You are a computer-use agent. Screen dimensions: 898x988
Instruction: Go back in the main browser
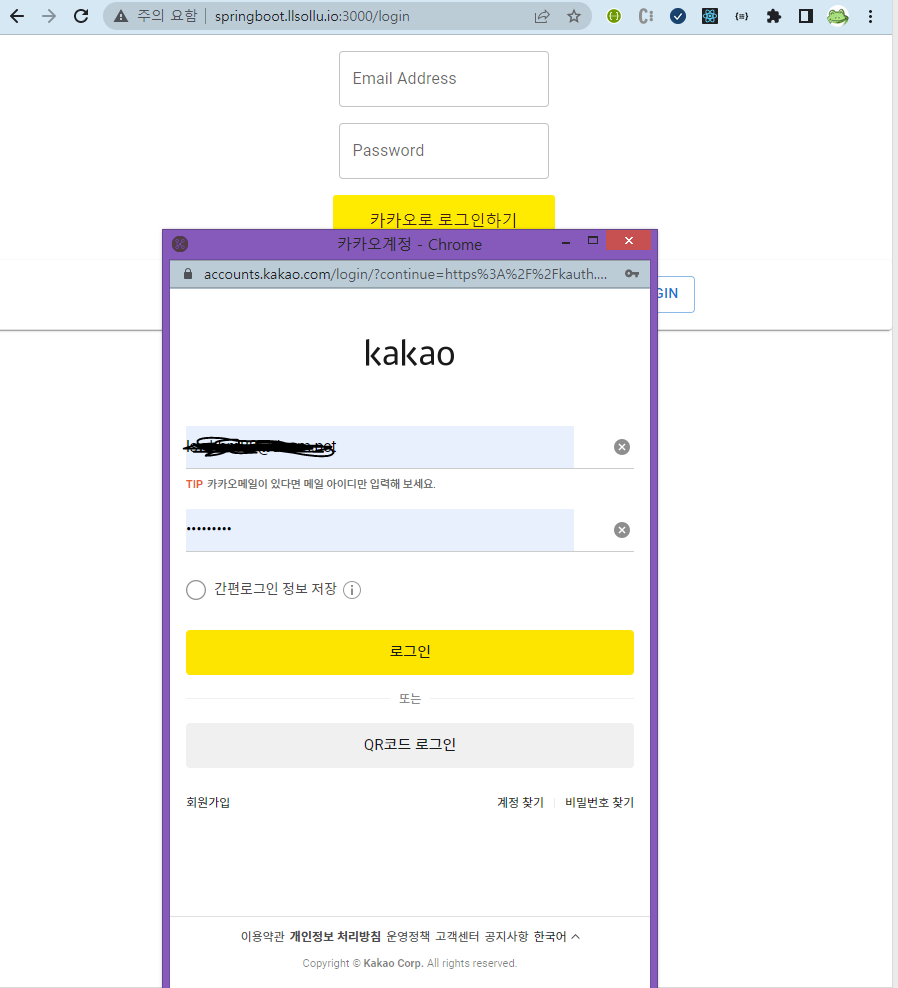pos(17,16)
